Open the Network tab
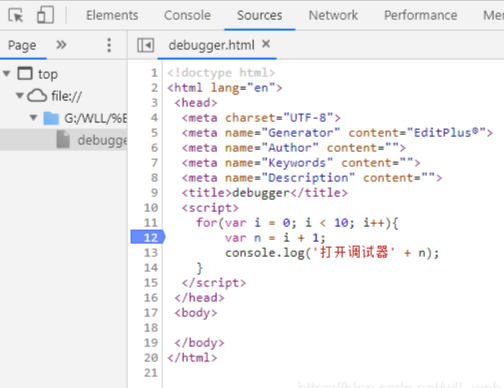 pos(333,15)
